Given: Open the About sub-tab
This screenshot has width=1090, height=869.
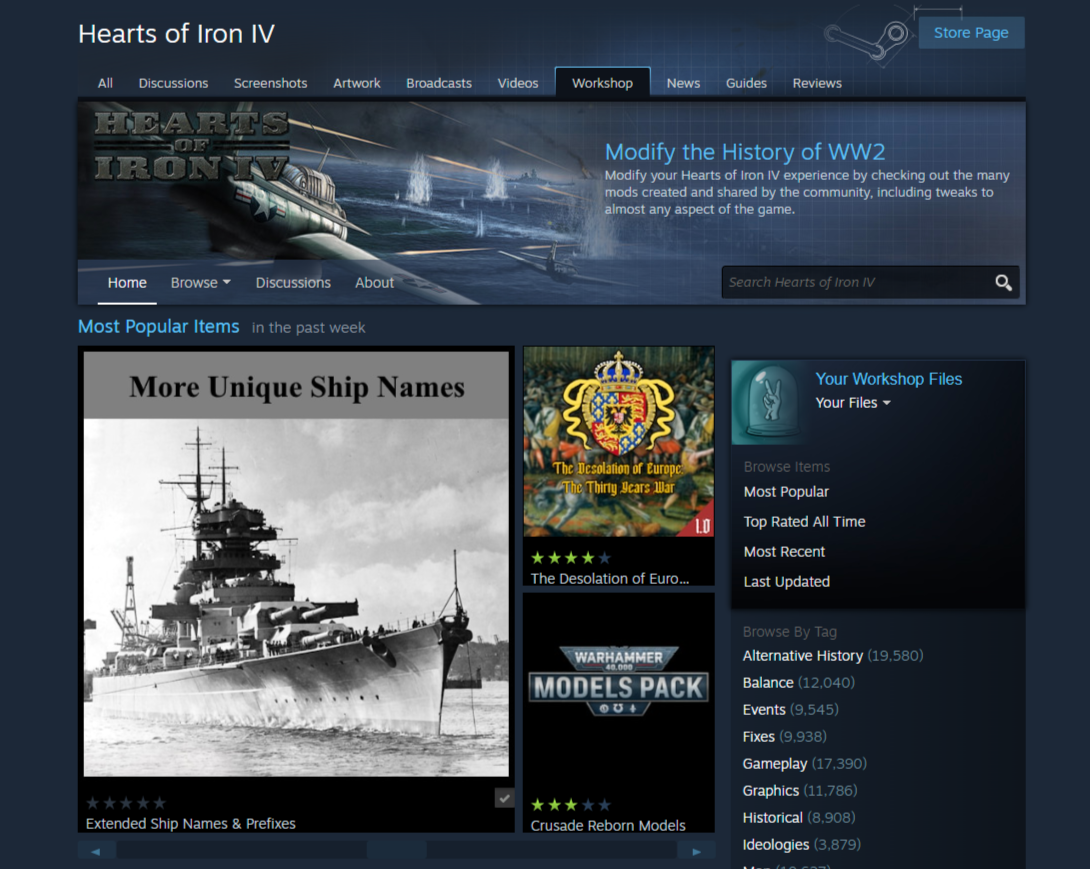Looking at the screenshot, I should pyautogui.click(x=374, y=283).
